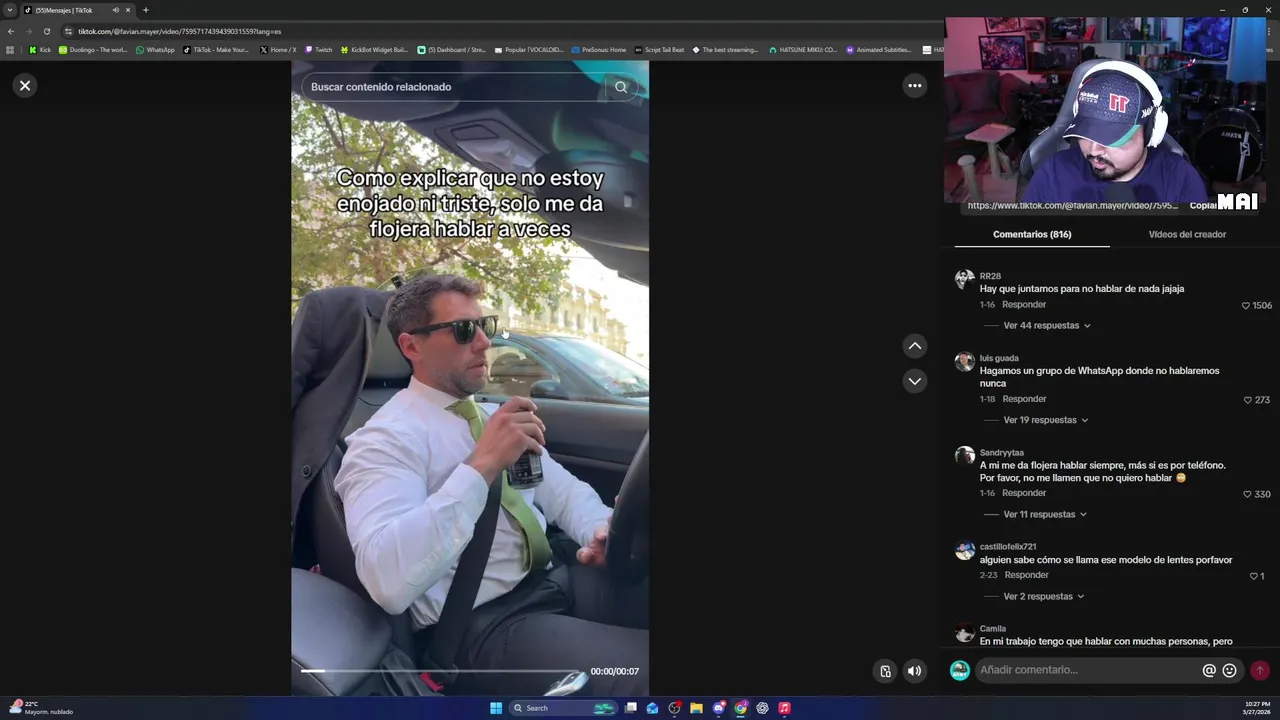Mute the video with the speaker icon
Image resolution: width=1280 pixels, height=720 pixels.
(914, 671)
